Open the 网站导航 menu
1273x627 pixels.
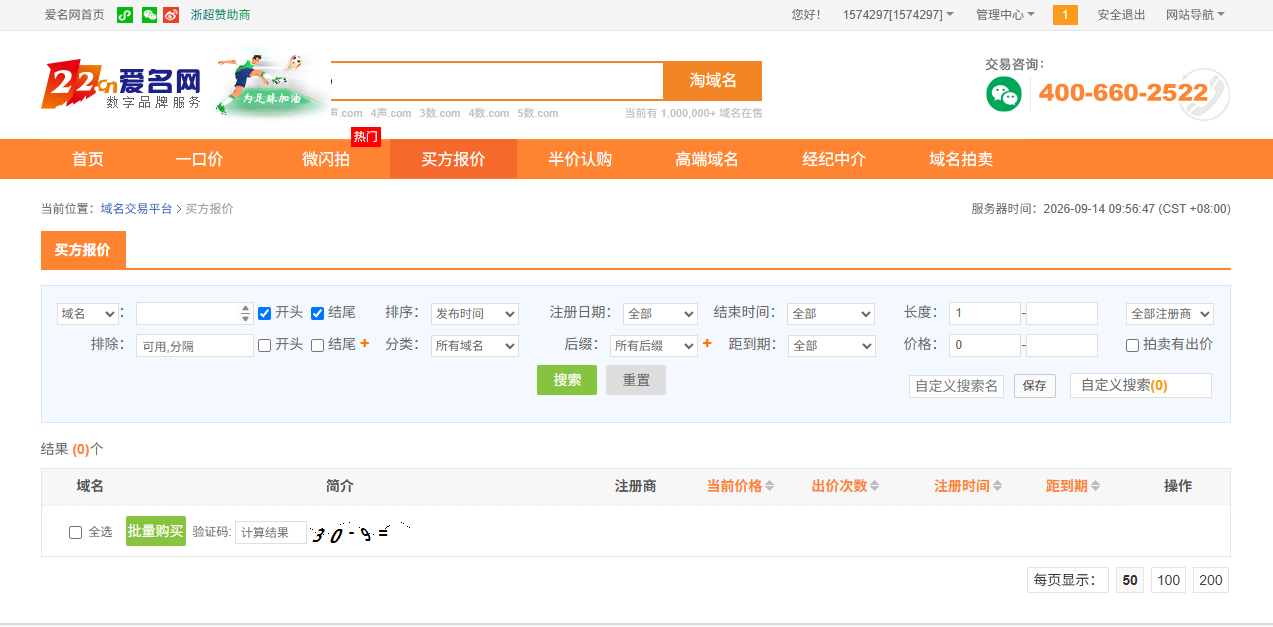tap(1195, 15)
